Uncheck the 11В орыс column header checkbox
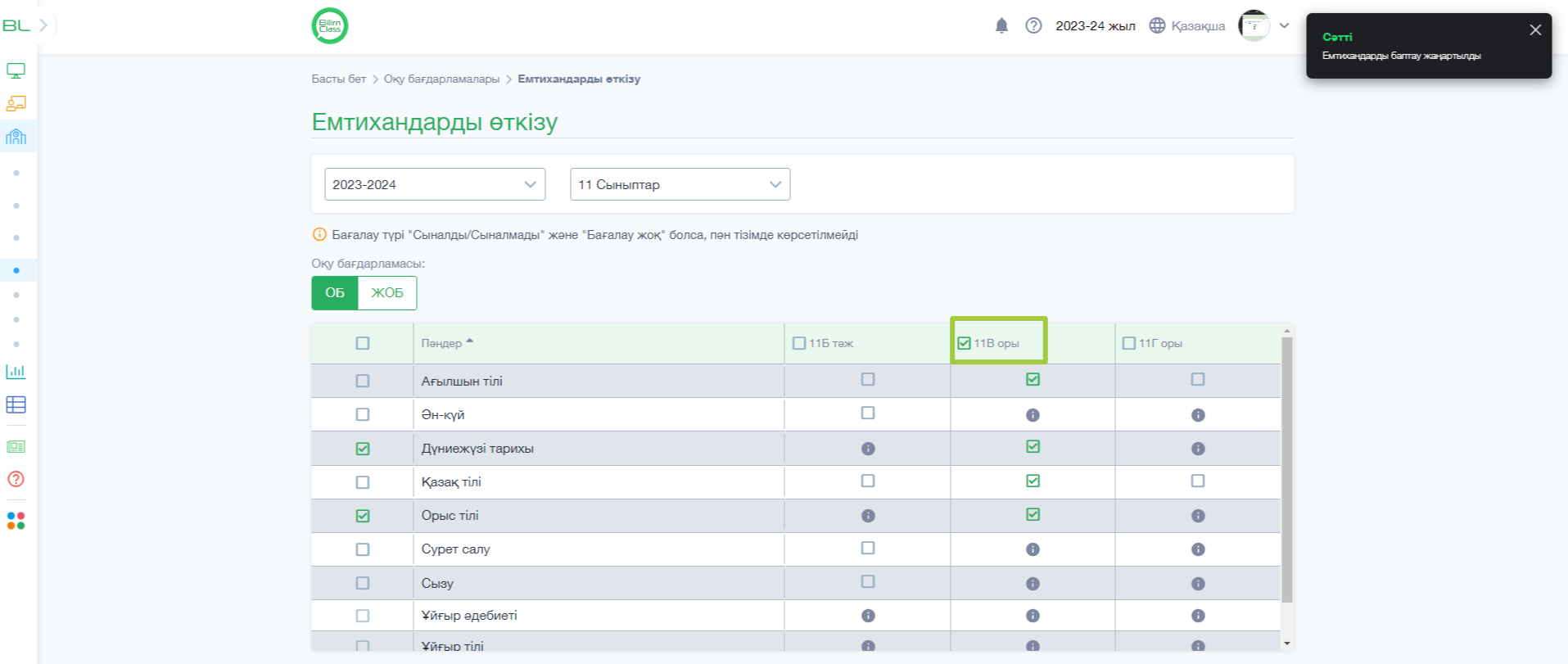Image resolution: width=1568 pixels, height=664 pixels. click(x=964, y=343)
